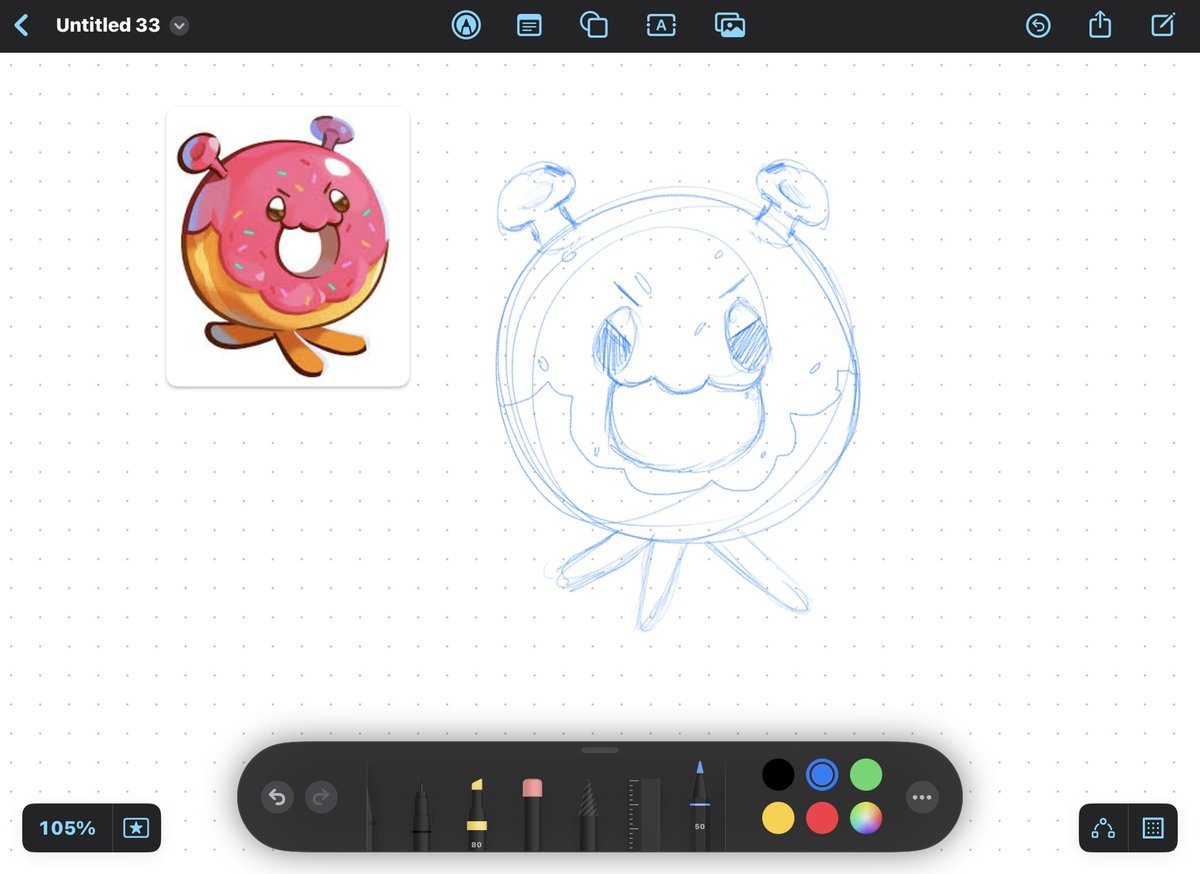Toggle the drawing markup pen icon
The width and height of the screenshot is (1200, 874).
pos(466,25)
